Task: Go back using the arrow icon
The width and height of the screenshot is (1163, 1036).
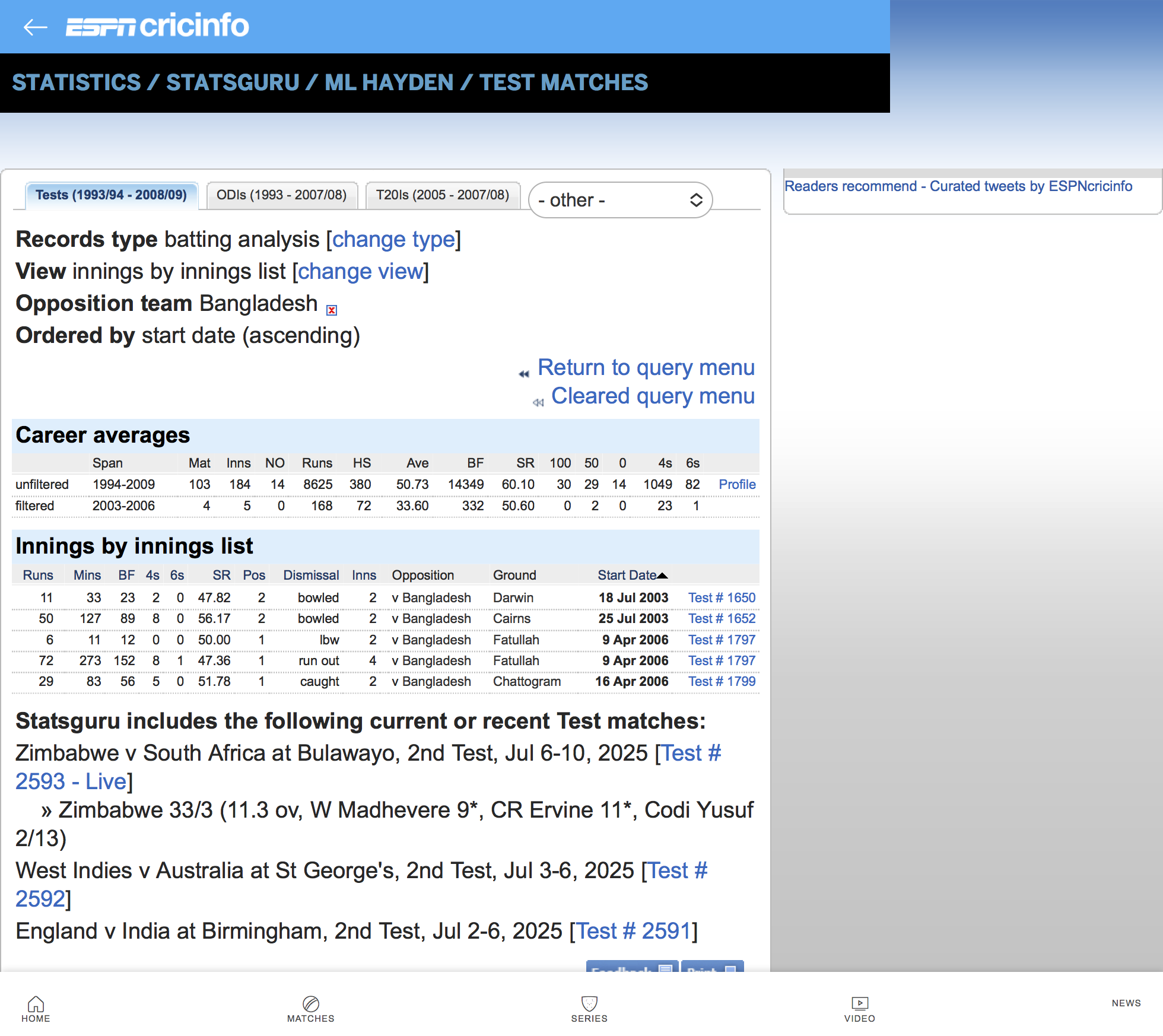Action: (x=35, y=27)
